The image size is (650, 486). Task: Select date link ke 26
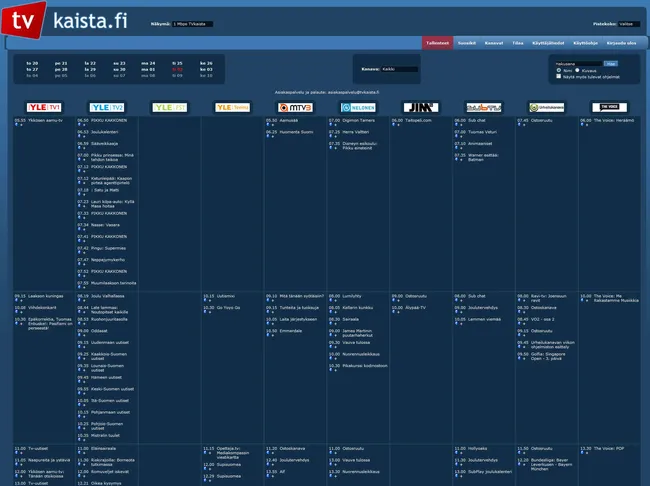click(x=206, y=63)
